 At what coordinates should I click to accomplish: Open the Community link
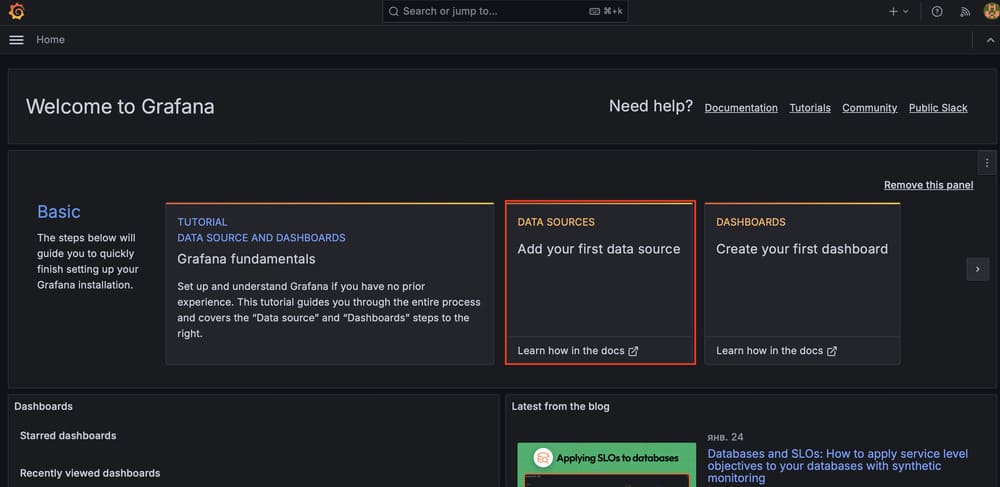click(x=869, y=108)
